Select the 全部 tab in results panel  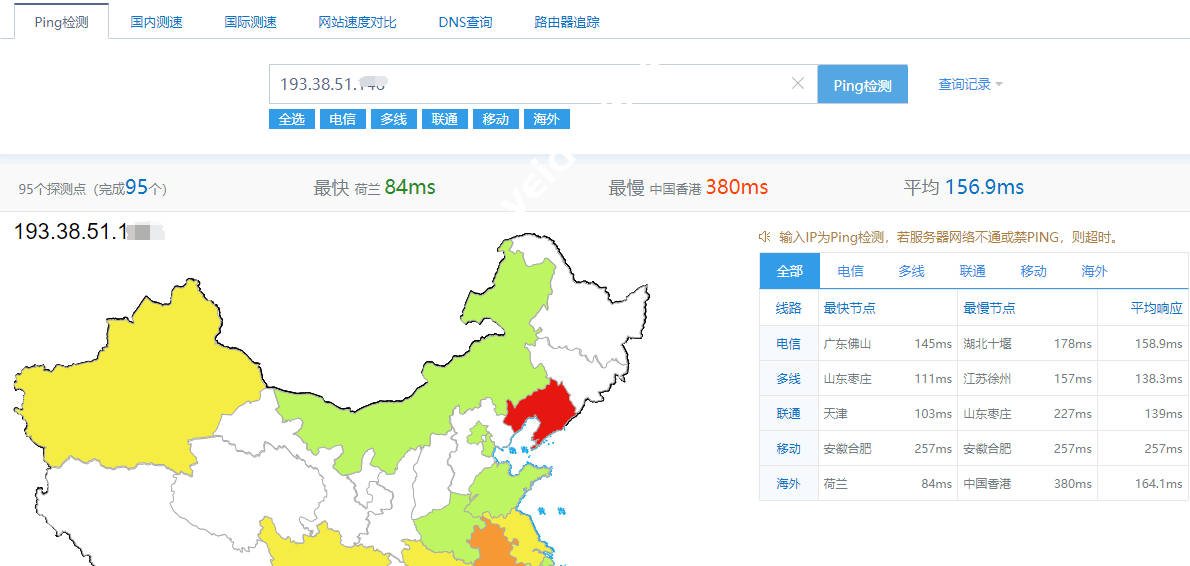789,271
